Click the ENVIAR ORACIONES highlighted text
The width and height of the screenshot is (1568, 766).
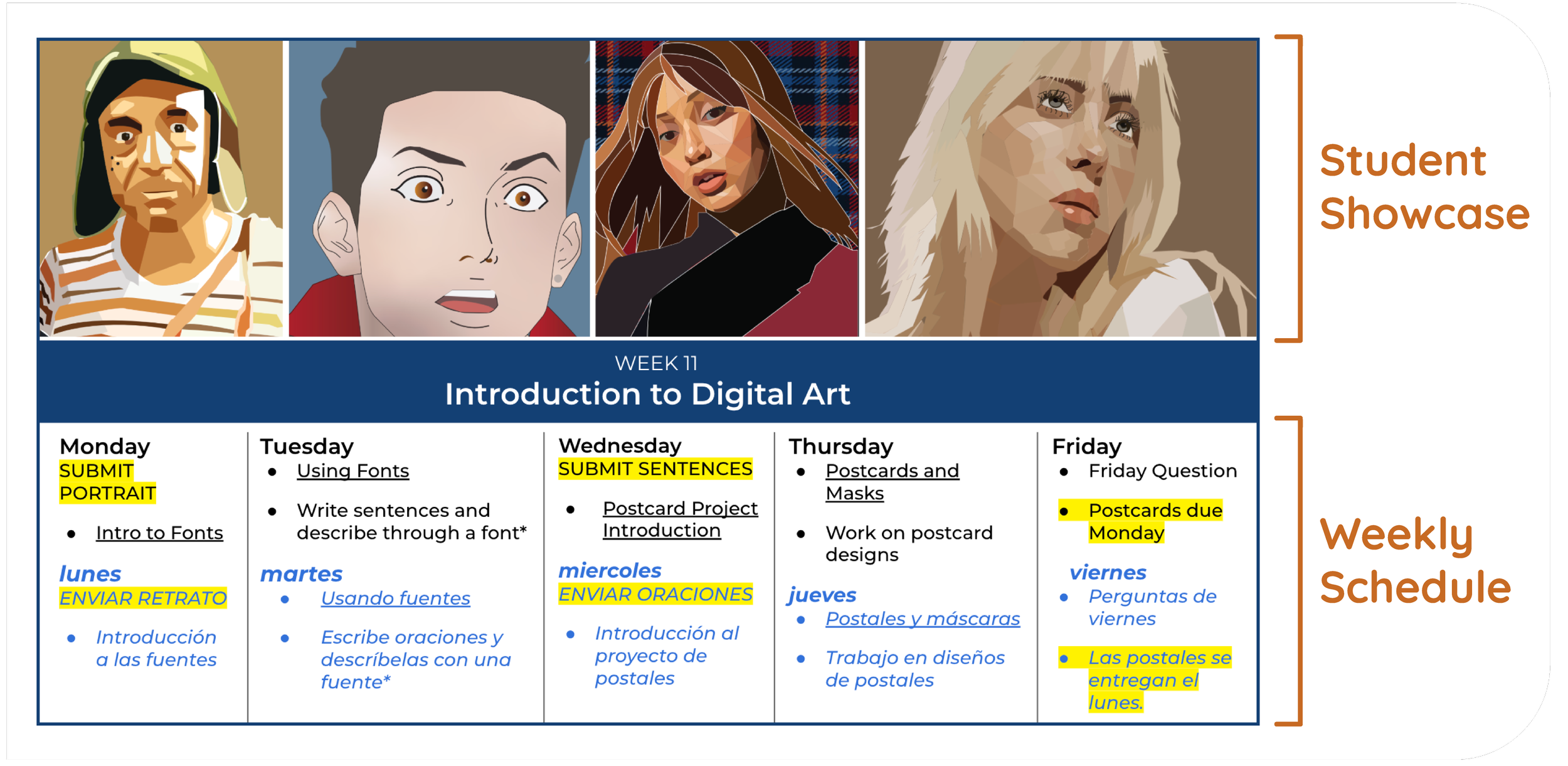[655, 594]
